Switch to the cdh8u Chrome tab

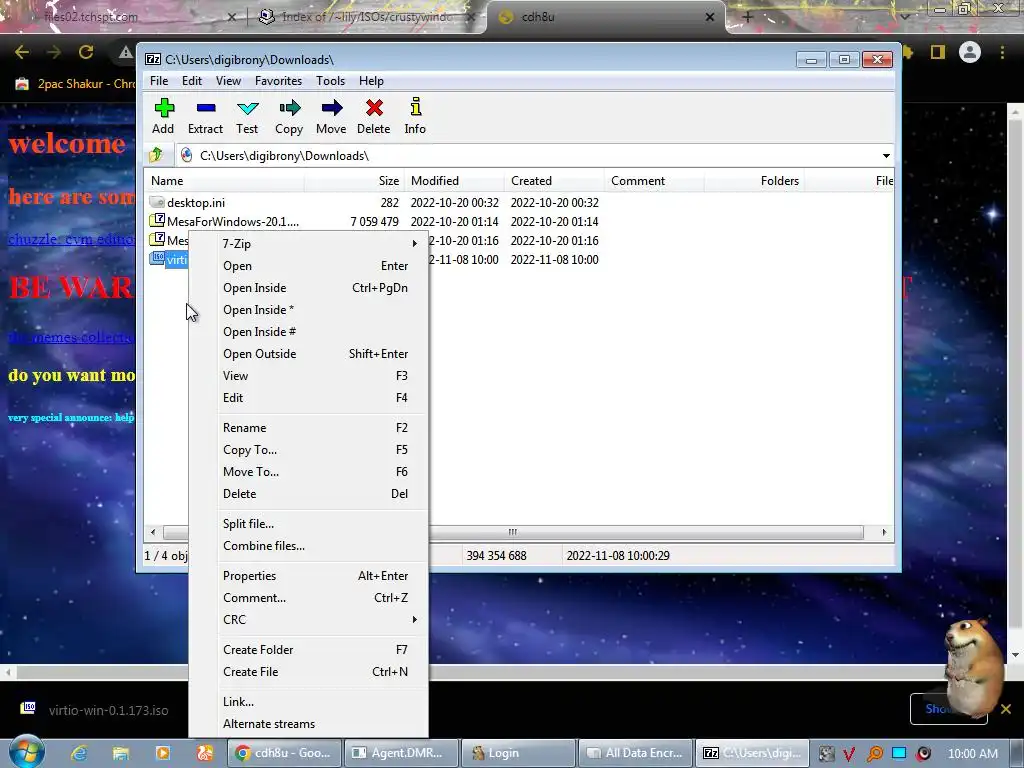605,17
